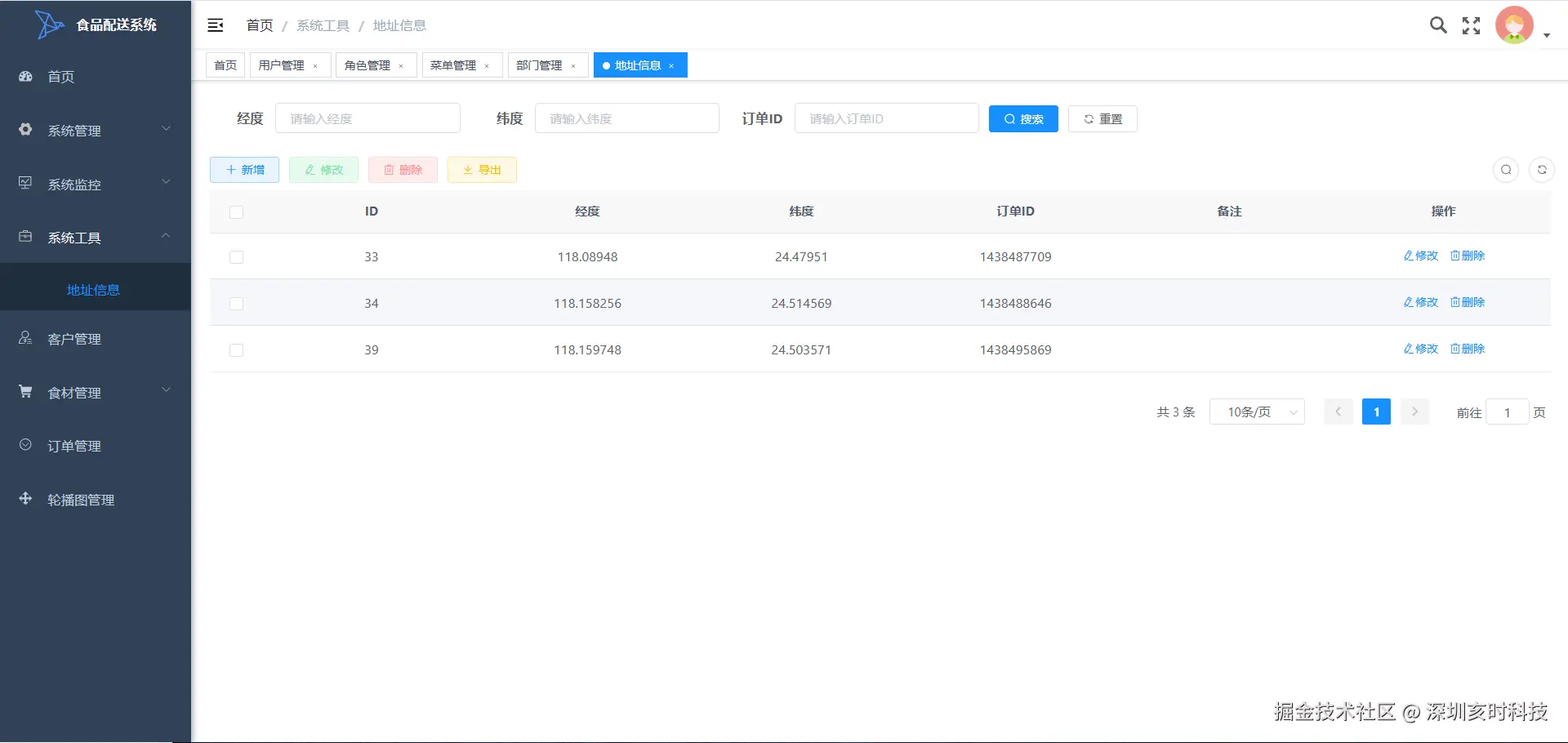Click the green 修改 toolbar button

[323, 170]
